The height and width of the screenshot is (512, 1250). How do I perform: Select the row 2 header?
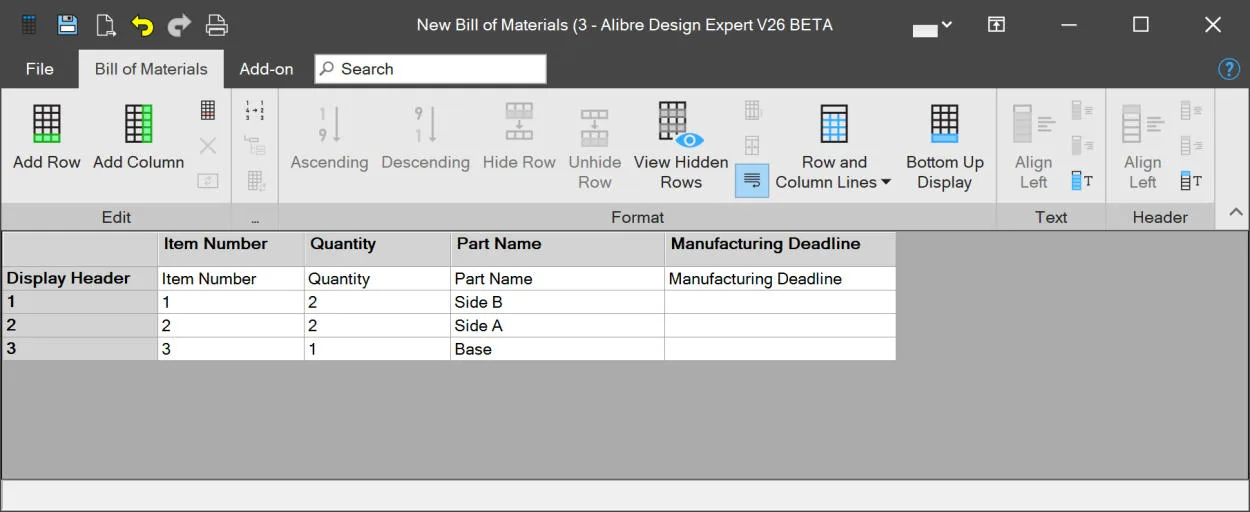point(79,325)
